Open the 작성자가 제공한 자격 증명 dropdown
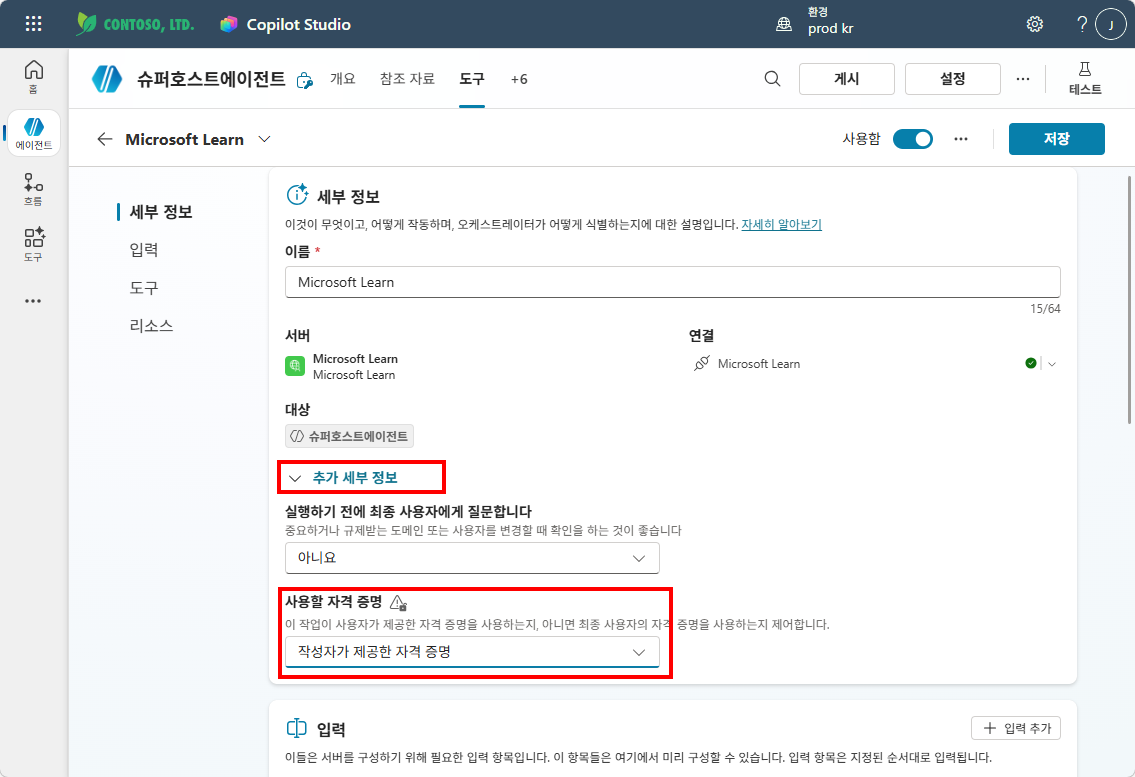This screenshot has height=777, width=1135. [472, 652]
